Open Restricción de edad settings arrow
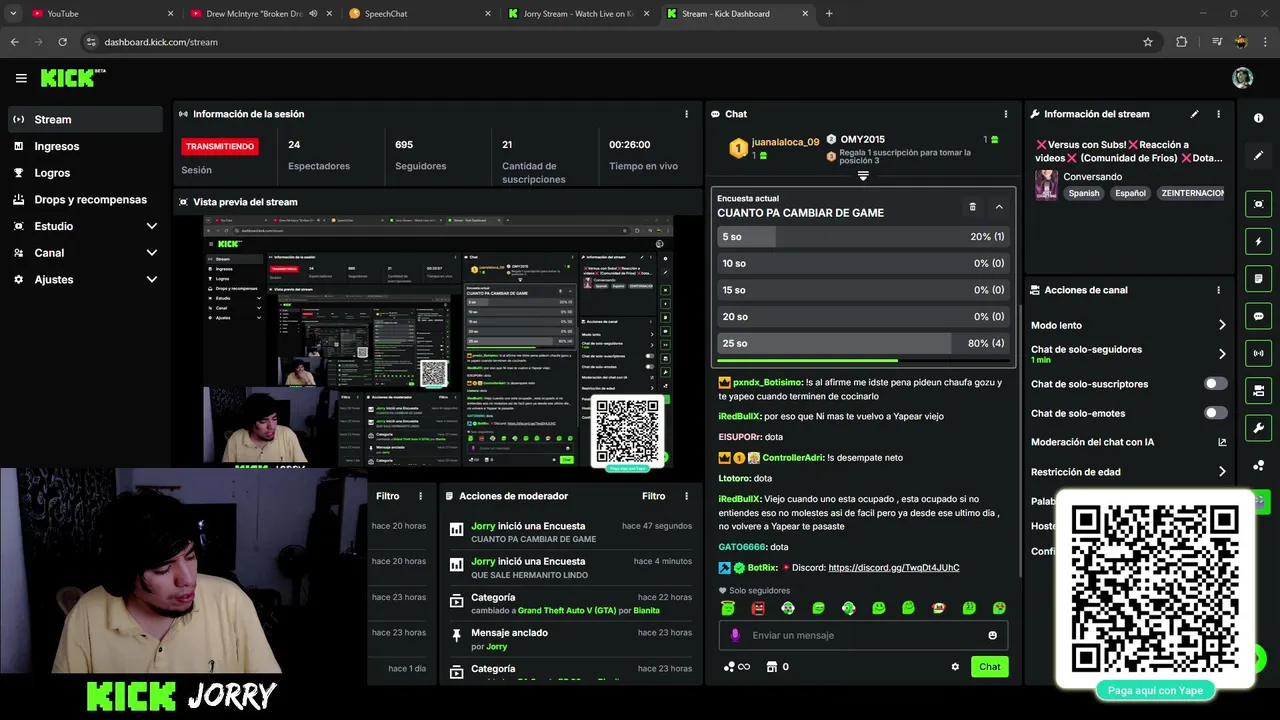The width and height of the screenshot is (1280, 720). 1222,472
